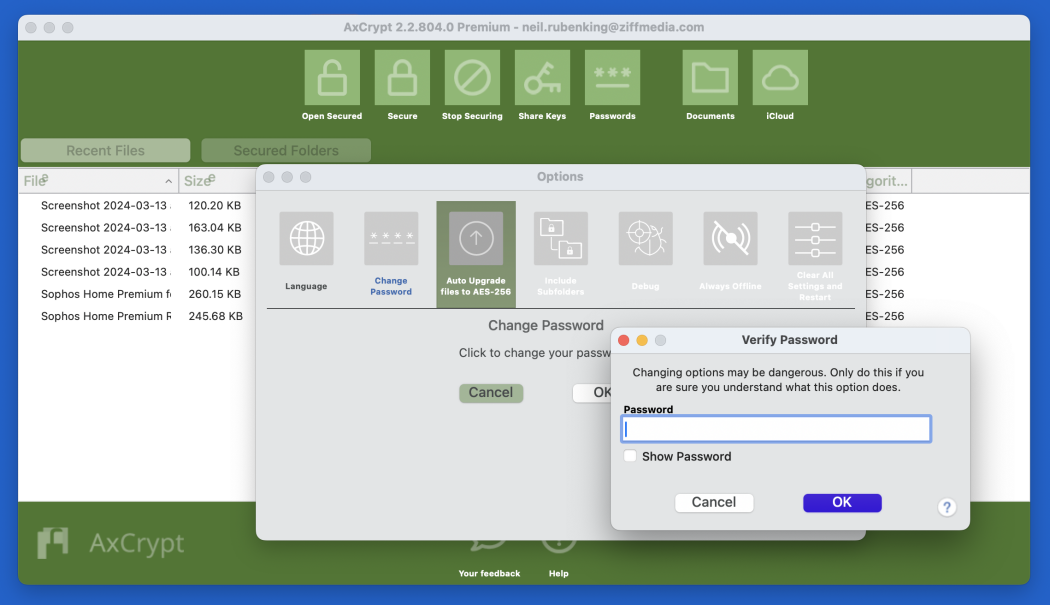
Task: Select the Open Secured toolbar icon
Action: [331, 77]
